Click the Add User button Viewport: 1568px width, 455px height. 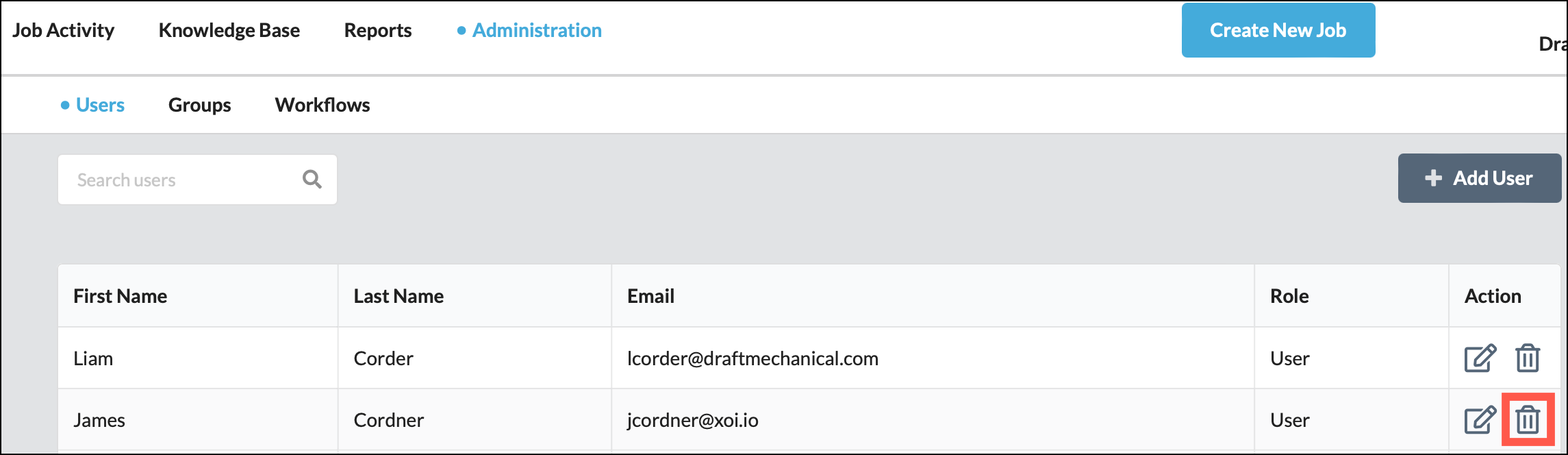pos(1479,178)
